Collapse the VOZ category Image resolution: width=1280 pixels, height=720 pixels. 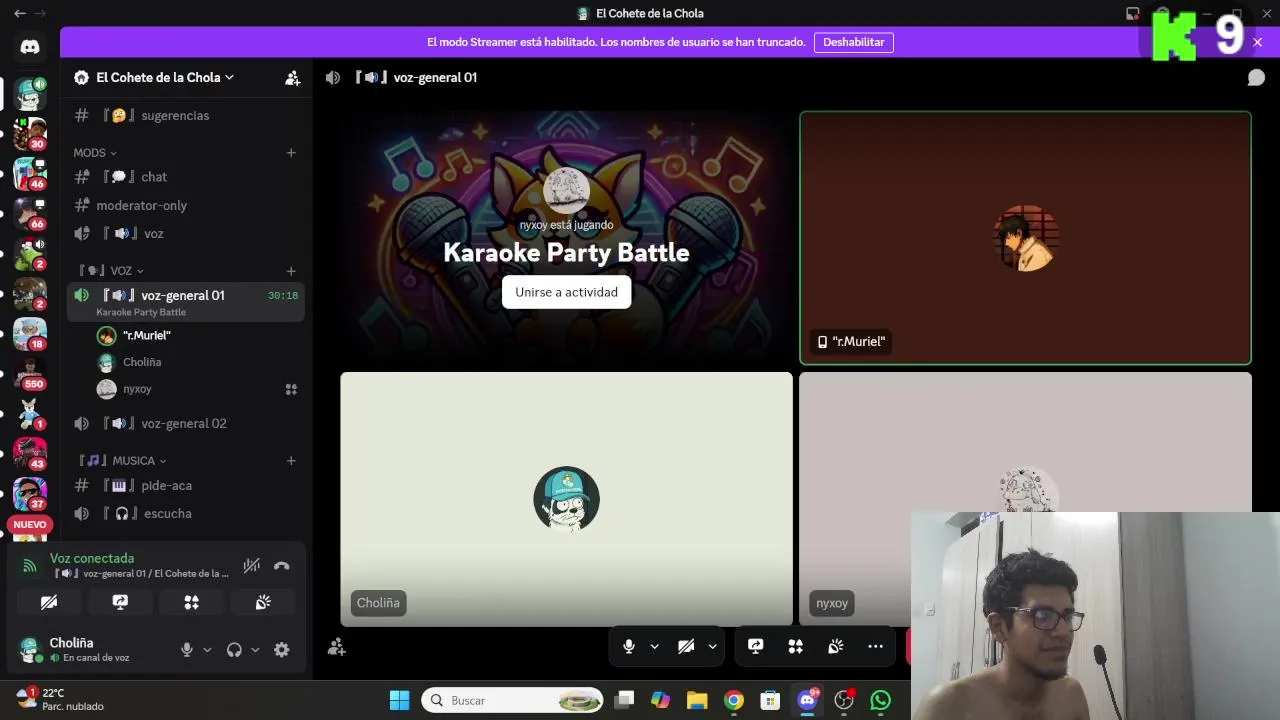(x=111, y=271)
